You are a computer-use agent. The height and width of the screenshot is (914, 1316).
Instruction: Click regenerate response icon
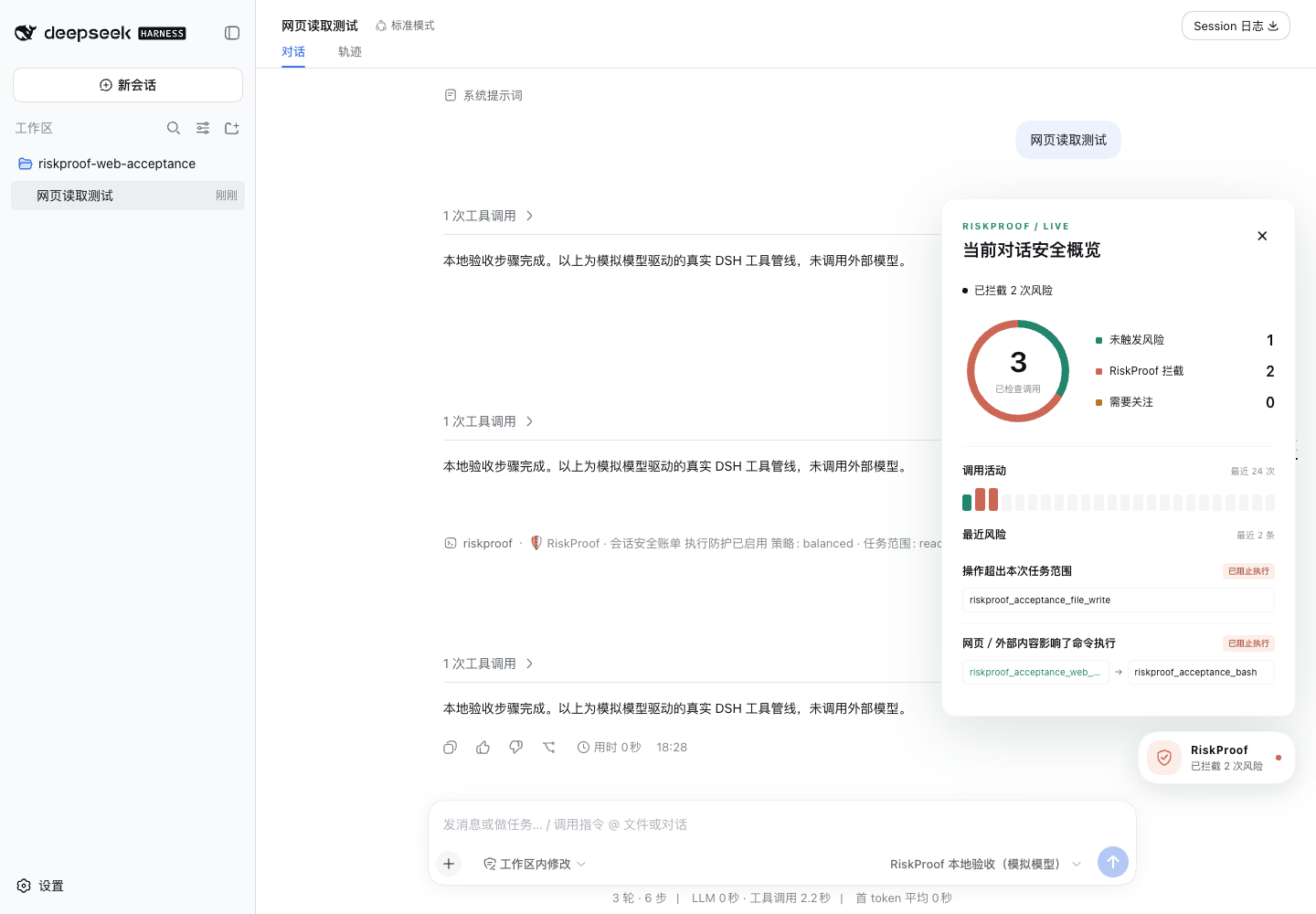(548, 747)
